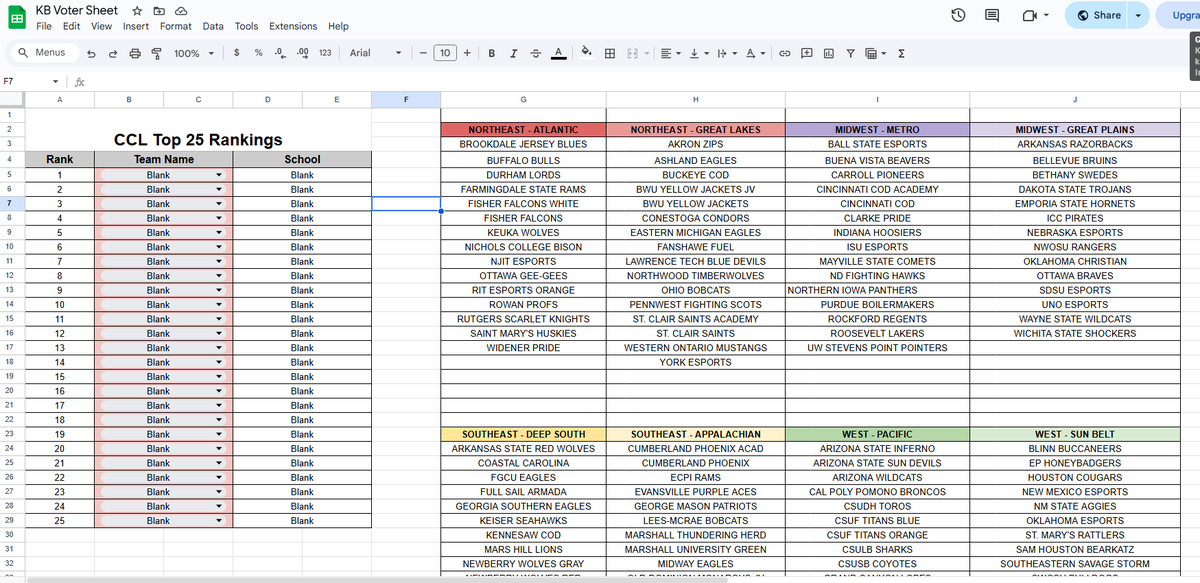Decrease decimal places icon

(280, 53)
